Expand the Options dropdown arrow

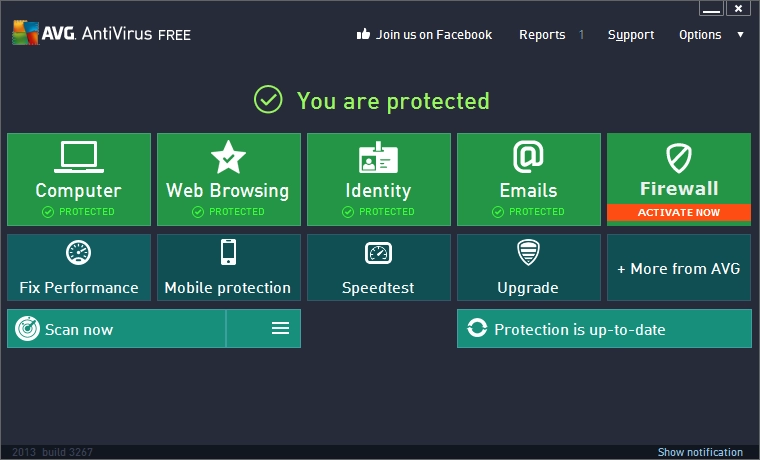[740, 34]
